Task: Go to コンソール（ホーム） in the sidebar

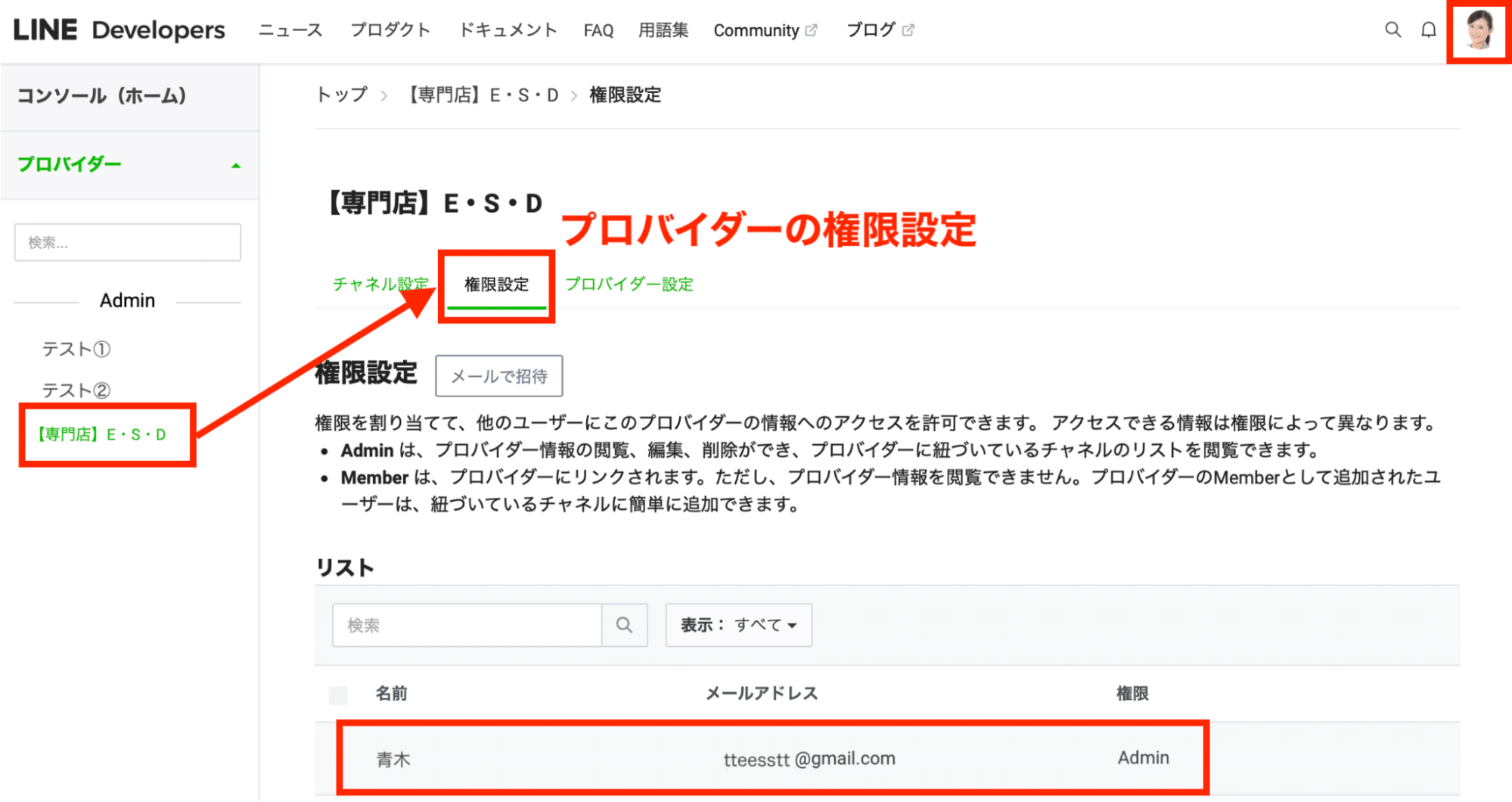Action: click(102, 96)
